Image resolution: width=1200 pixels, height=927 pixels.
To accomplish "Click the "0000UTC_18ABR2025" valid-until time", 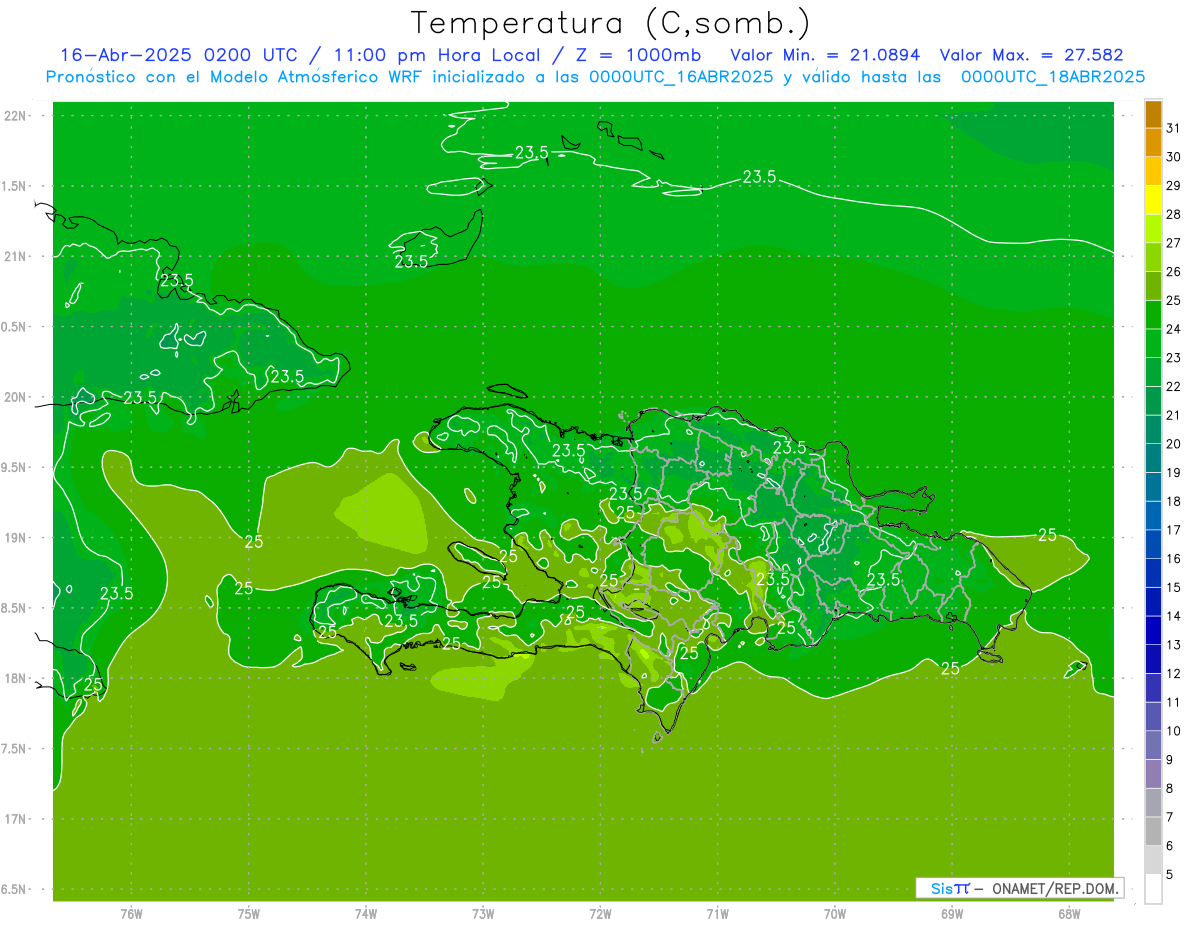I will (1053, 77).
